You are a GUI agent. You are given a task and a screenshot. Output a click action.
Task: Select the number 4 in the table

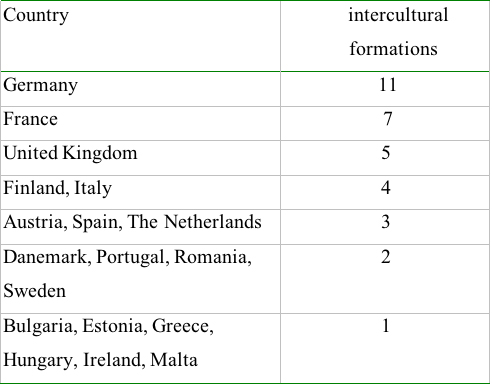click(x=386, y=187)
